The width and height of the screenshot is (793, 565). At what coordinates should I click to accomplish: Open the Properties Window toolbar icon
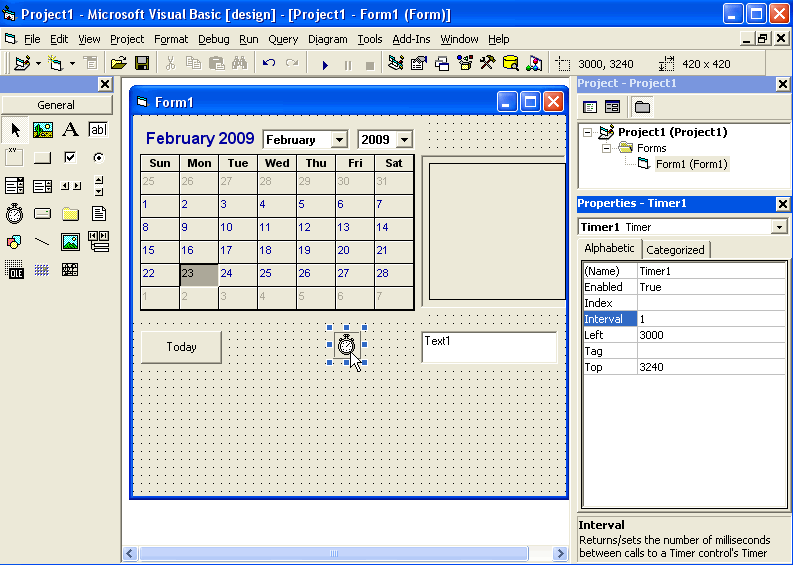click(x=419, y=64)
